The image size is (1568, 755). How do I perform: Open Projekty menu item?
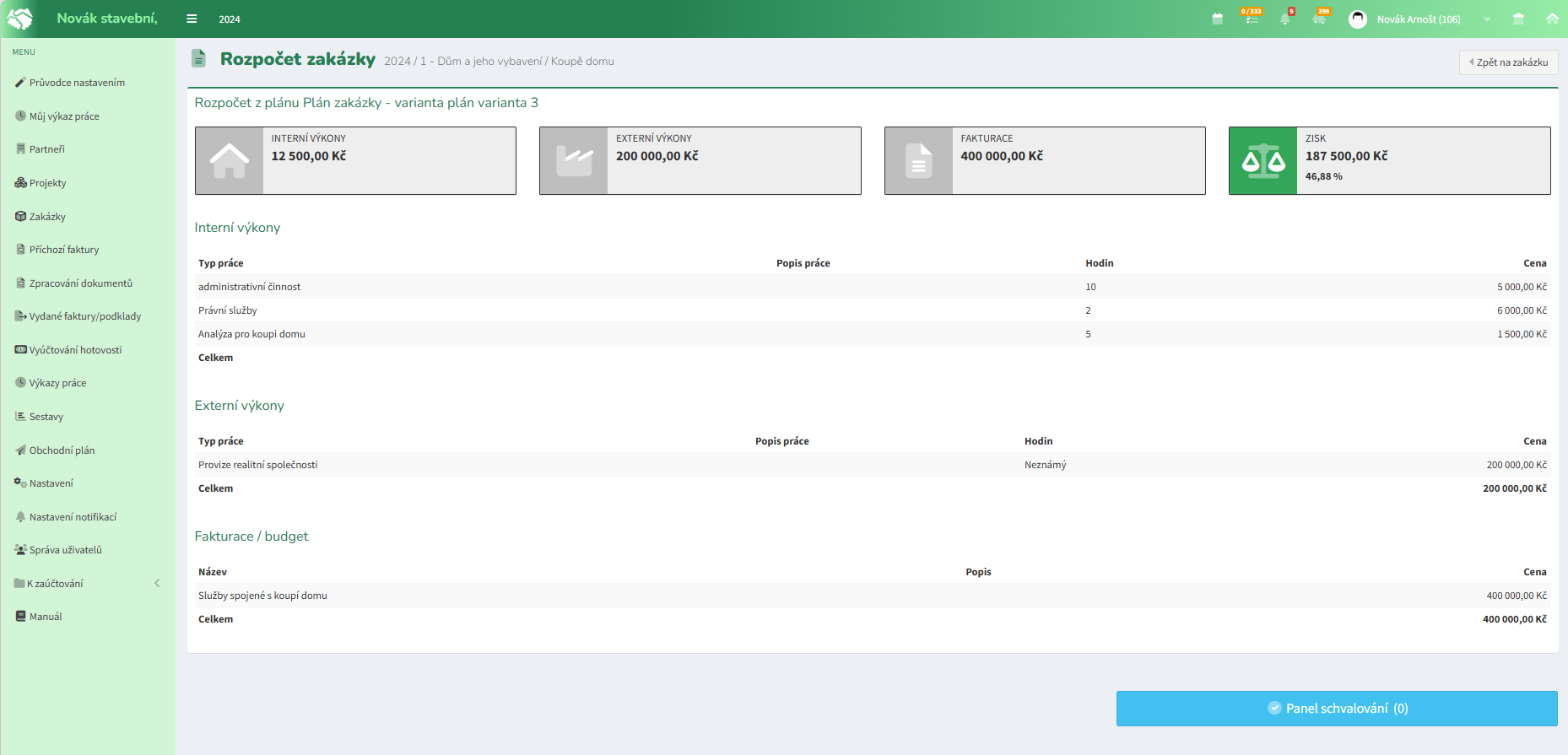point(47,183)
